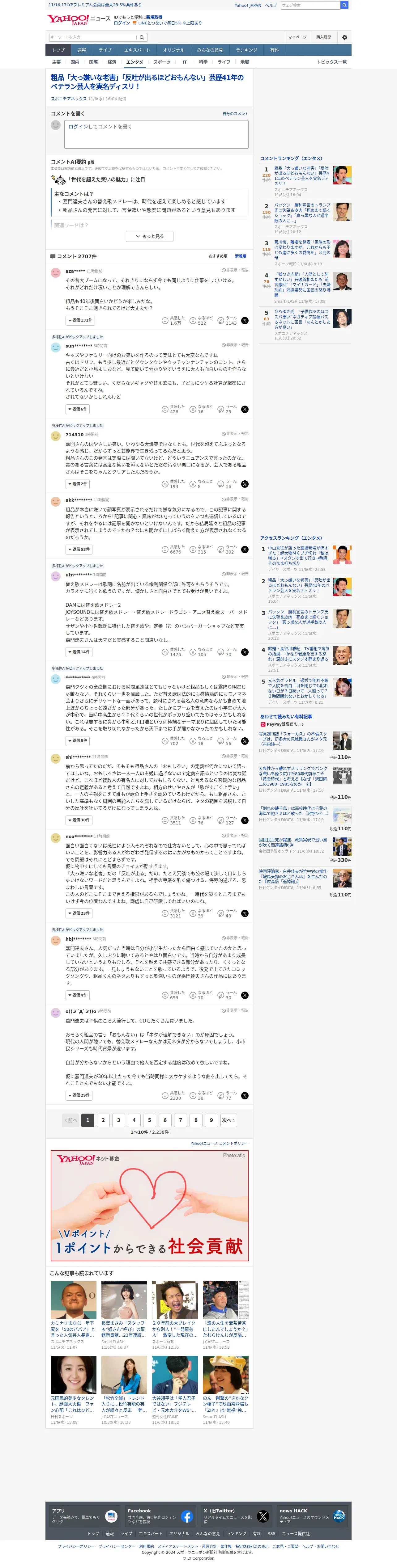The width and height of the screenshot is (397, 1568).
Task: Click 共感した icon on sun******** comment
Action: [165, 409]
